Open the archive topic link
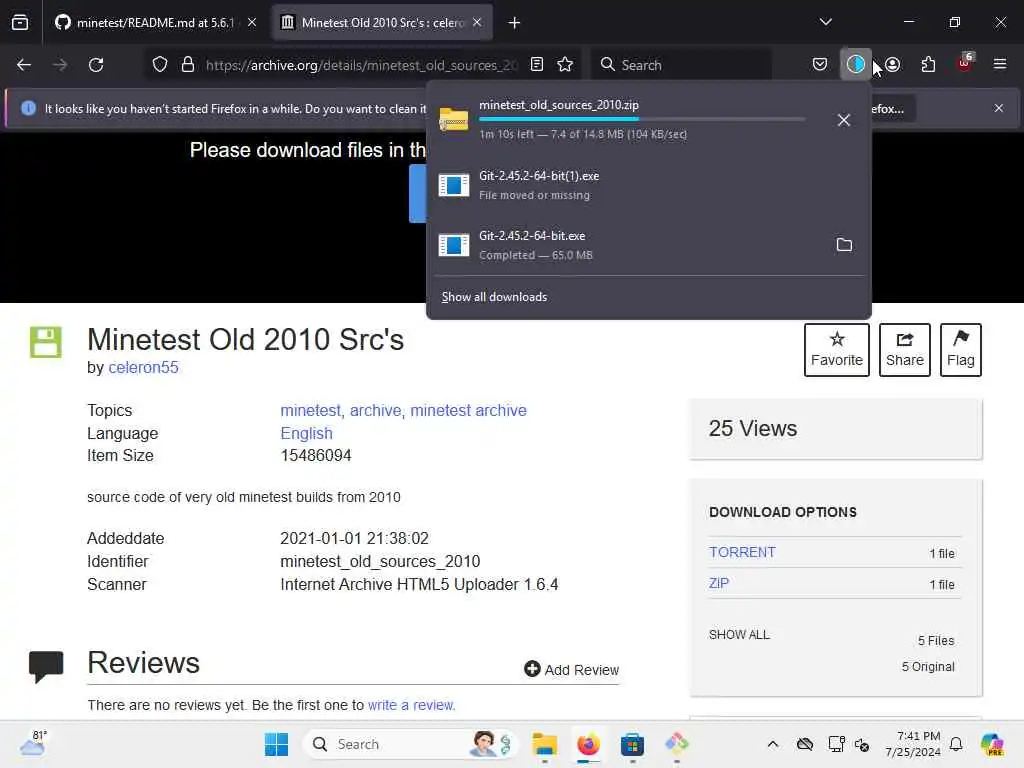 [376, 411]
